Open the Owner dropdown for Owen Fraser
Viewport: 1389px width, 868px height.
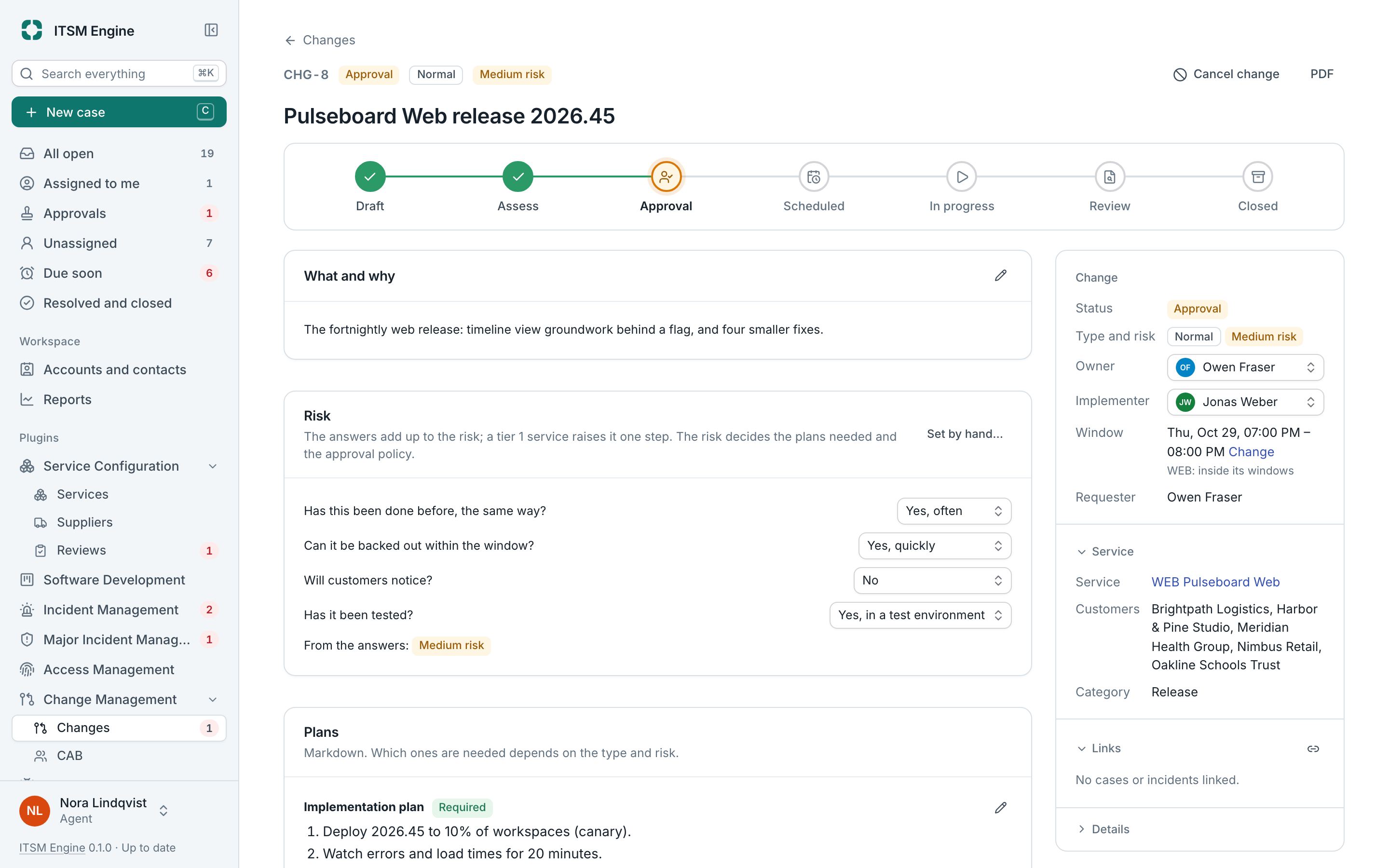pos(1245,367)
